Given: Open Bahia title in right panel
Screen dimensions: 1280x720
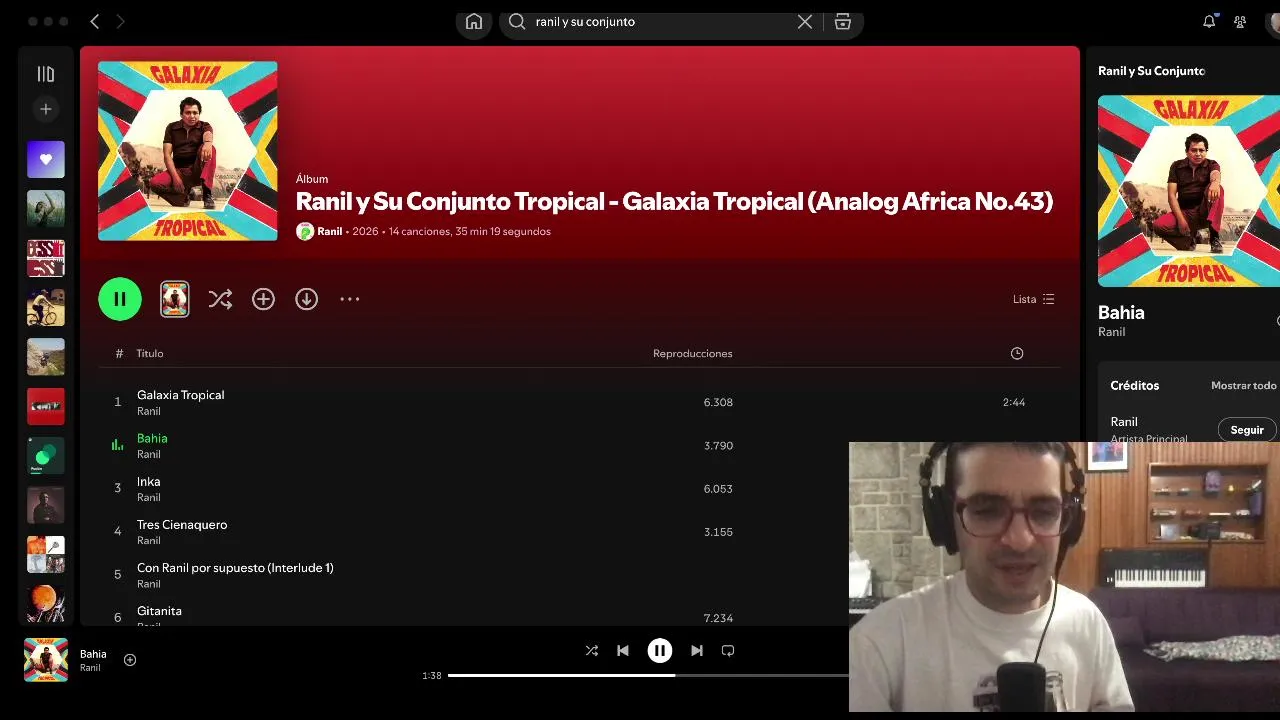Looking at the screenshot, I should (1121, 312).
